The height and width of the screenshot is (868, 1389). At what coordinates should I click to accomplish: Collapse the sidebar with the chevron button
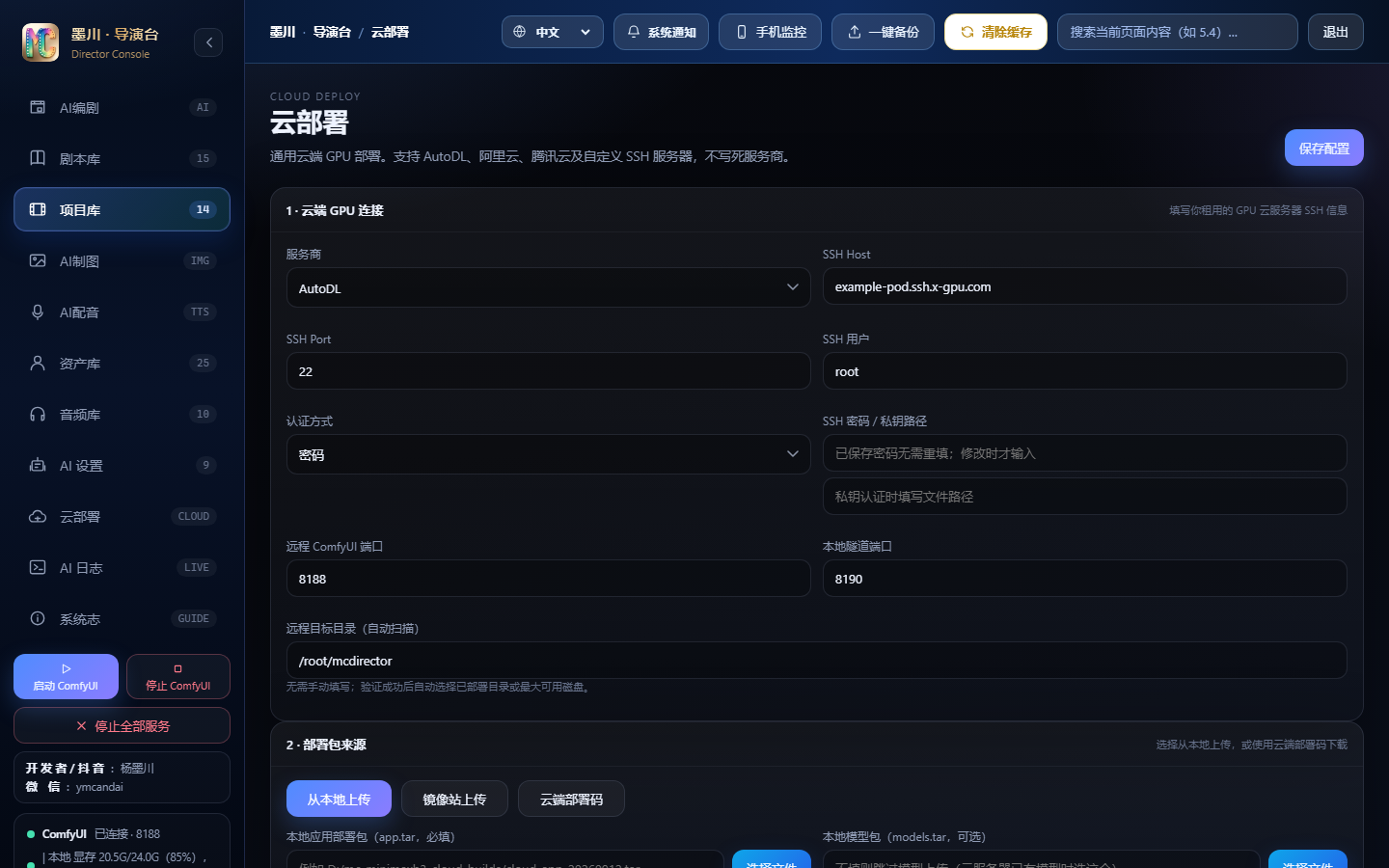(x=208, y=42)
